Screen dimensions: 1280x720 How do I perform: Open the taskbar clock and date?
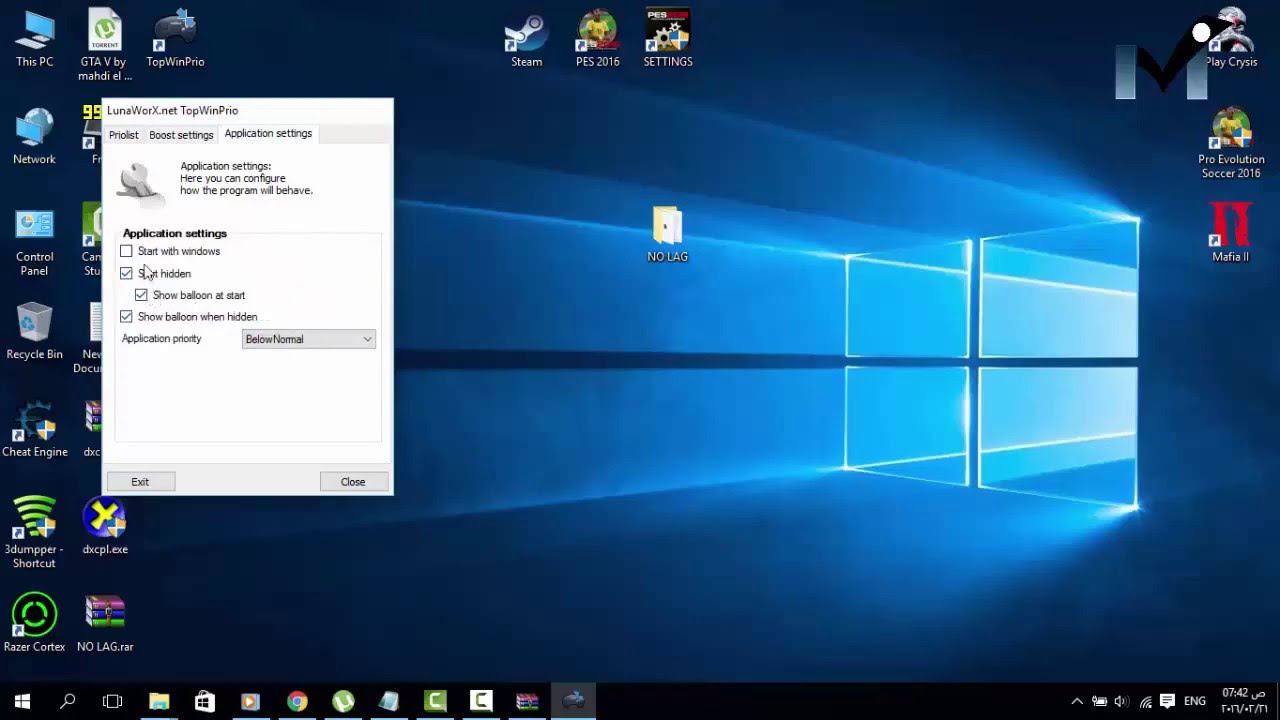(1242, 701)
